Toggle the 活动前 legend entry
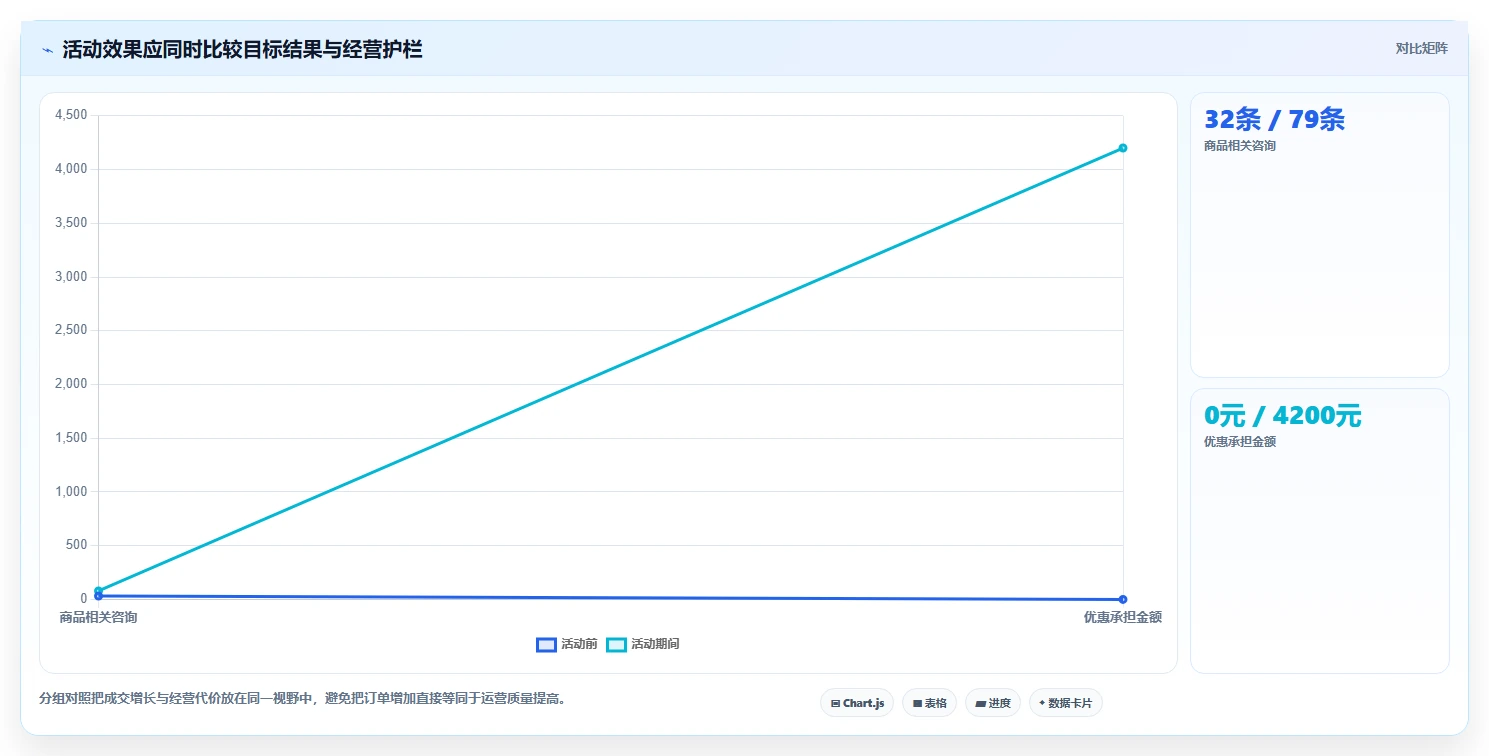The height and width of the screenshot is (756, 1489). click(567, 644)
